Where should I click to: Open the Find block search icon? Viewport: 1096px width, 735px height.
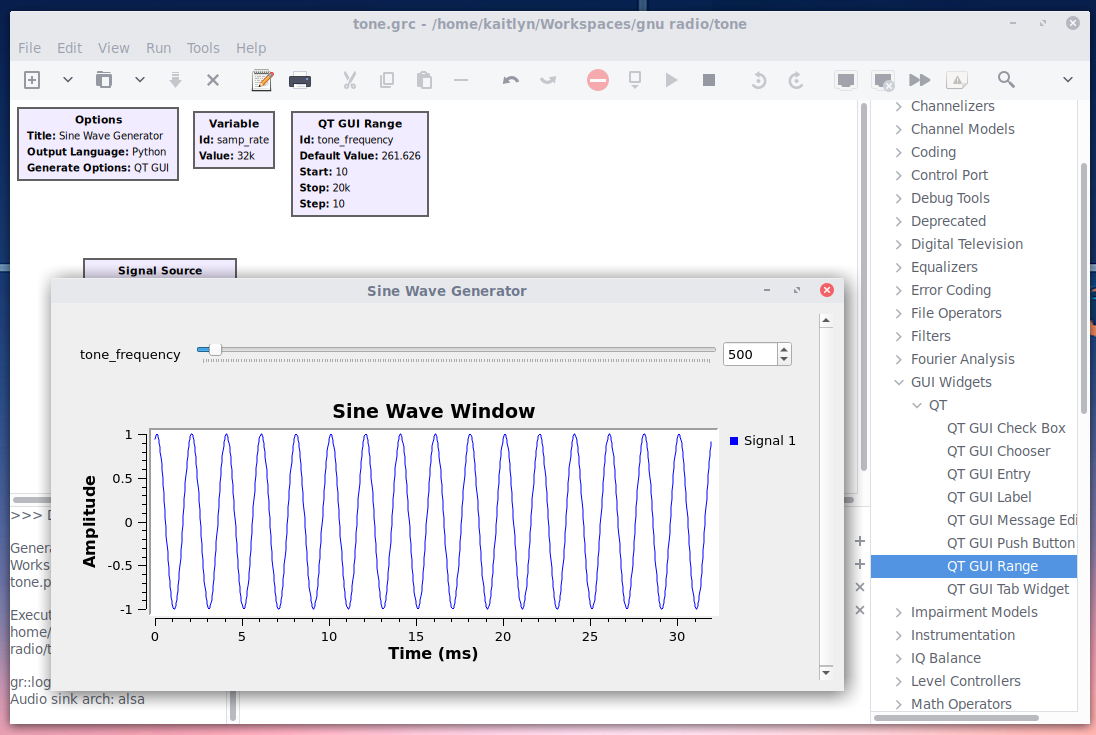click(1005, 80)
